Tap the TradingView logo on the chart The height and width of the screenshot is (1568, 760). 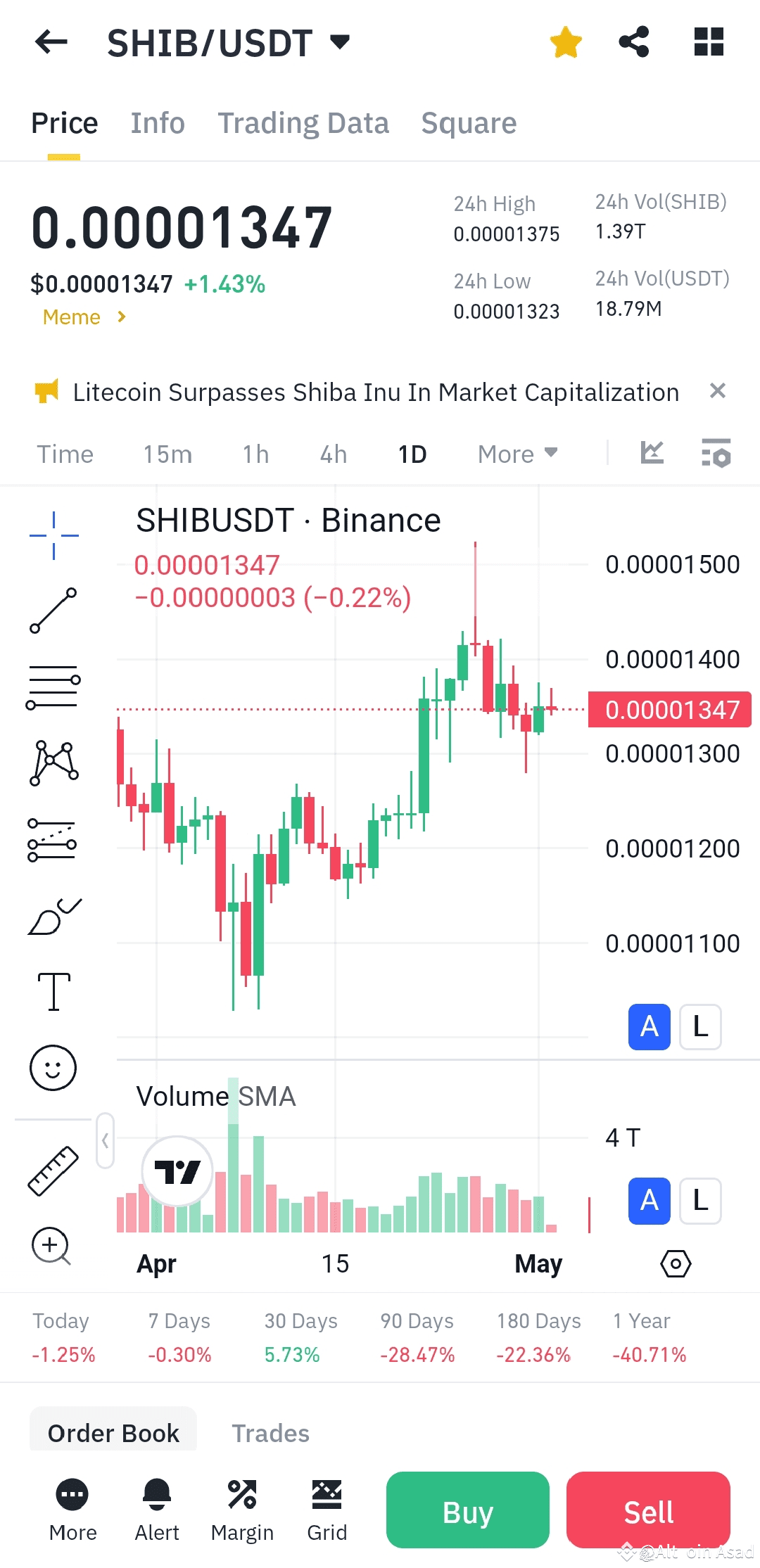click(x=177, y=1171)
